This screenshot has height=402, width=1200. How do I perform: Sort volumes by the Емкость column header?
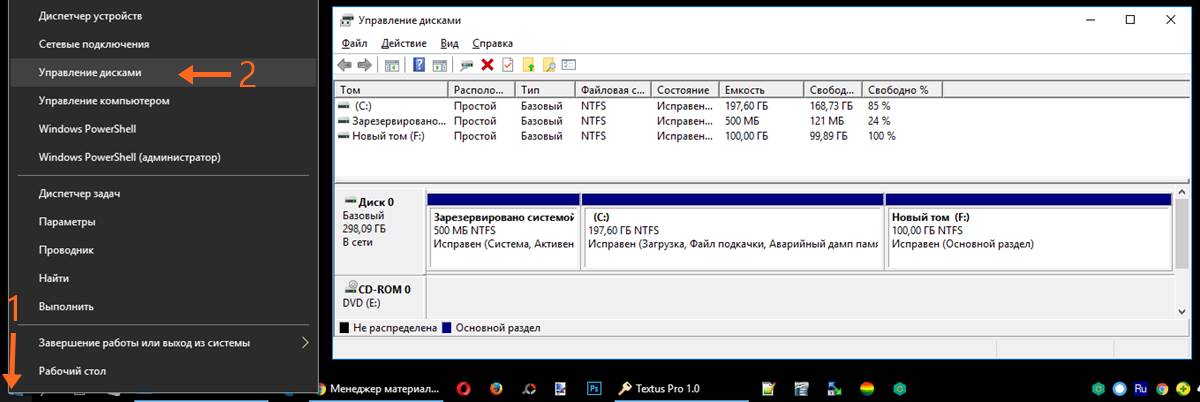(x=760, y=89)
